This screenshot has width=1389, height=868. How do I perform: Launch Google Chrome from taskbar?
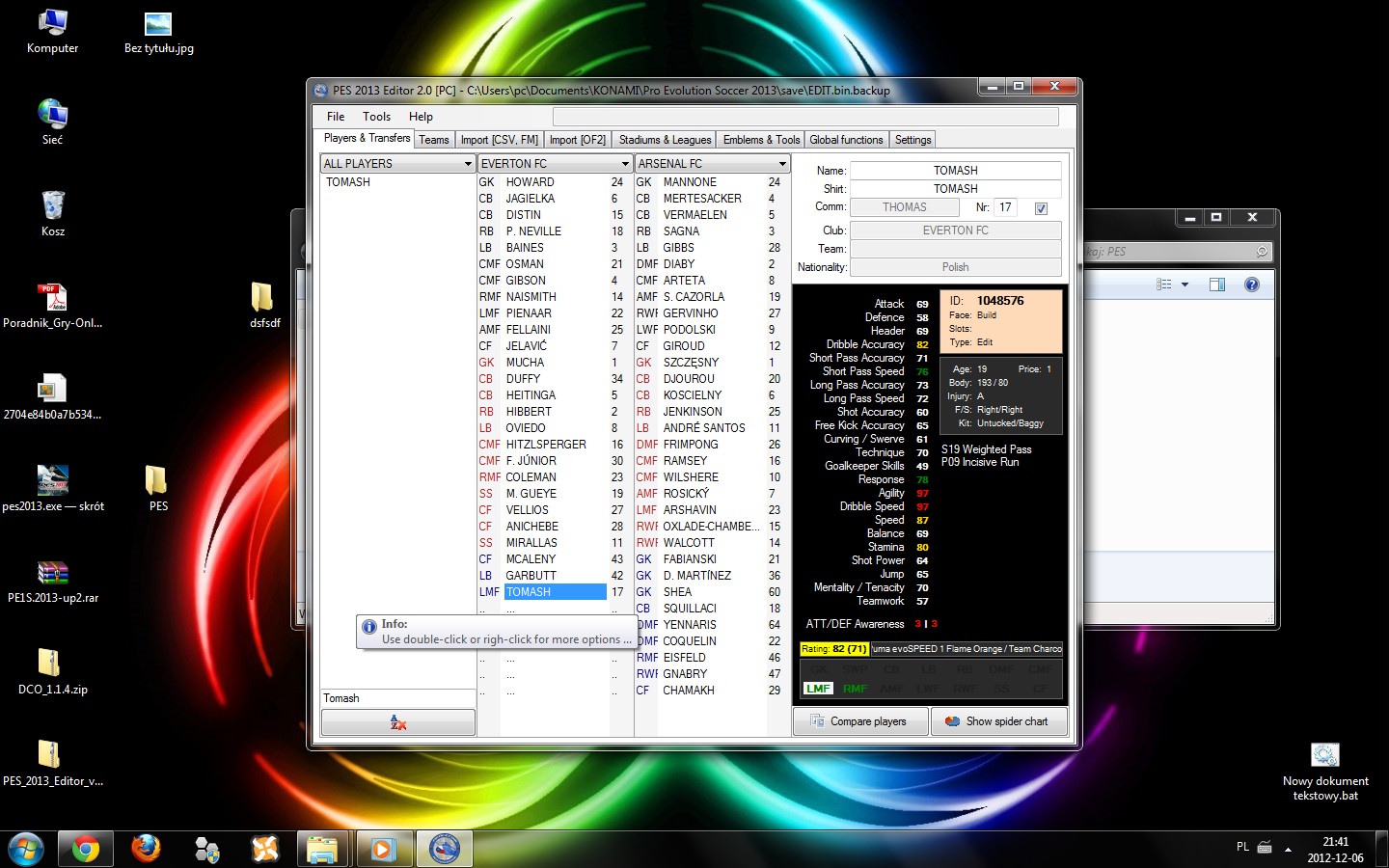pyautogui.click(x=85, y=850)
